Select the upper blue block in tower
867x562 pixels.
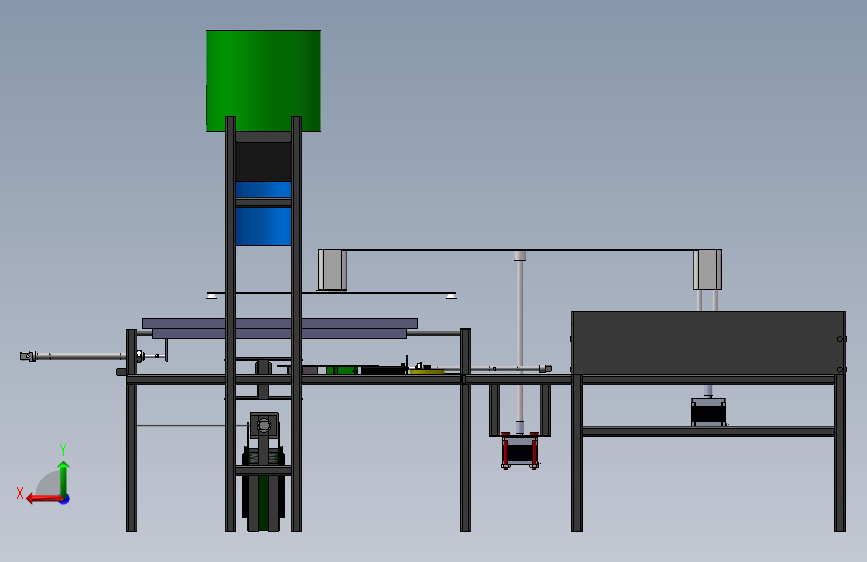point(263,189)
